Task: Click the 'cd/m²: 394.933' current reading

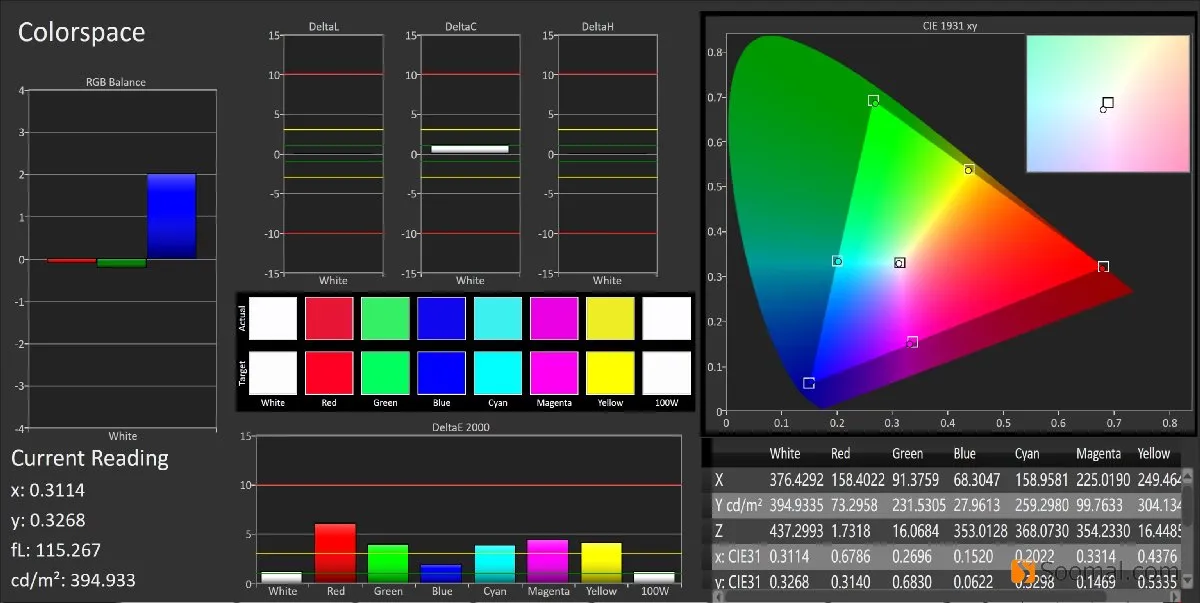Action: point(73,580)
